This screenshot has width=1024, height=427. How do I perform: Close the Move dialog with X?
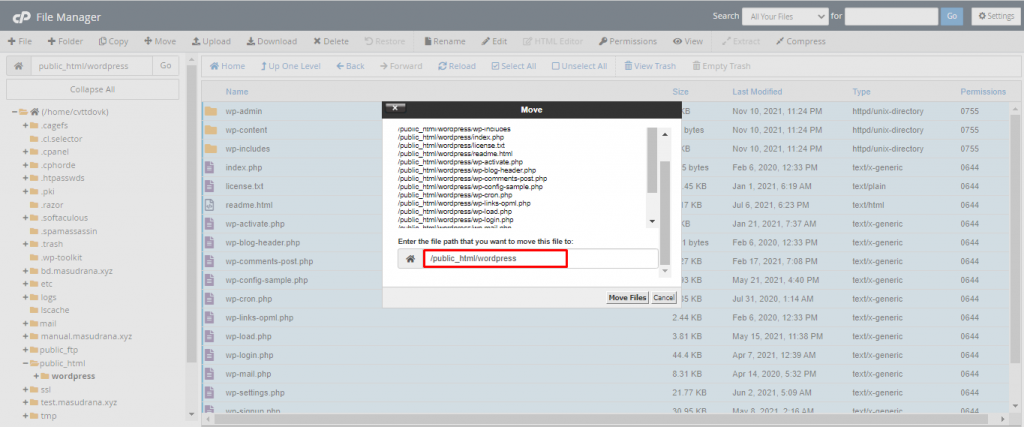(395, 108)
